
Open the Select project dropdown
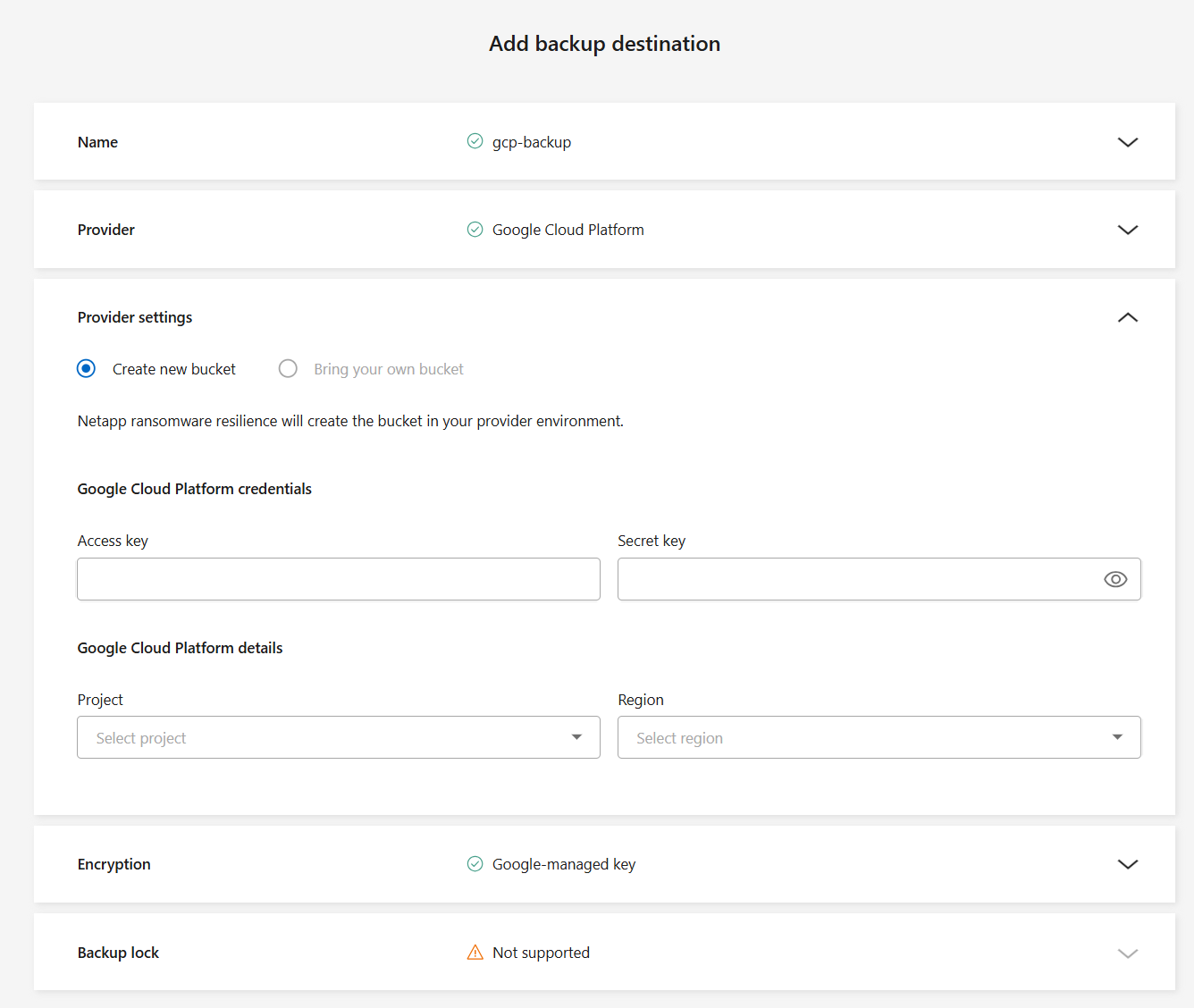pyautogui.click(x=338, y=737)
